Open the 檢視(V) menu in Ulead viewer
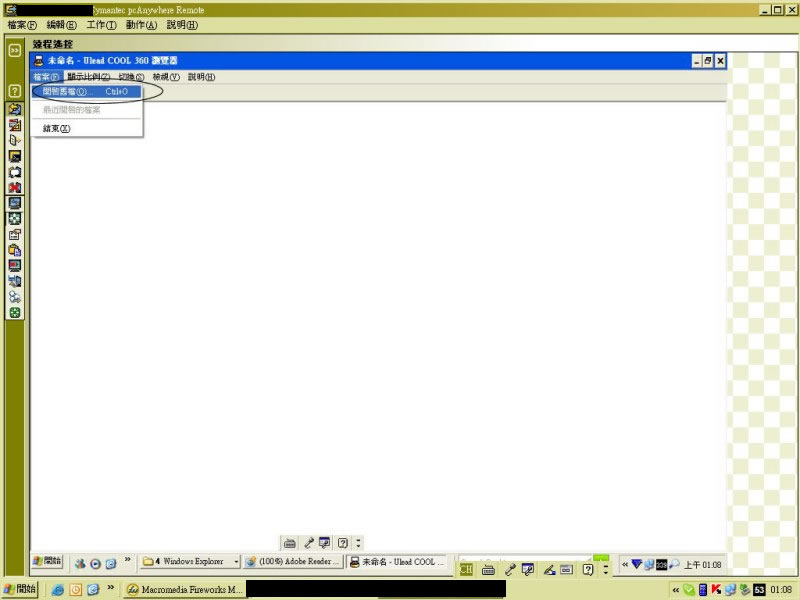 pos(166,77)
